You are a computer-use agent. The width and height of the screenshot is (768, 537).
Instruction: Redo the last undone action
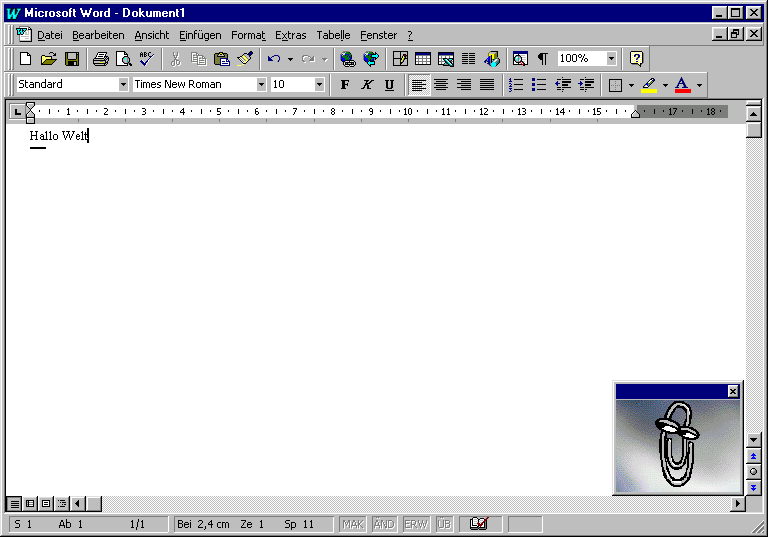coord(308,59)
